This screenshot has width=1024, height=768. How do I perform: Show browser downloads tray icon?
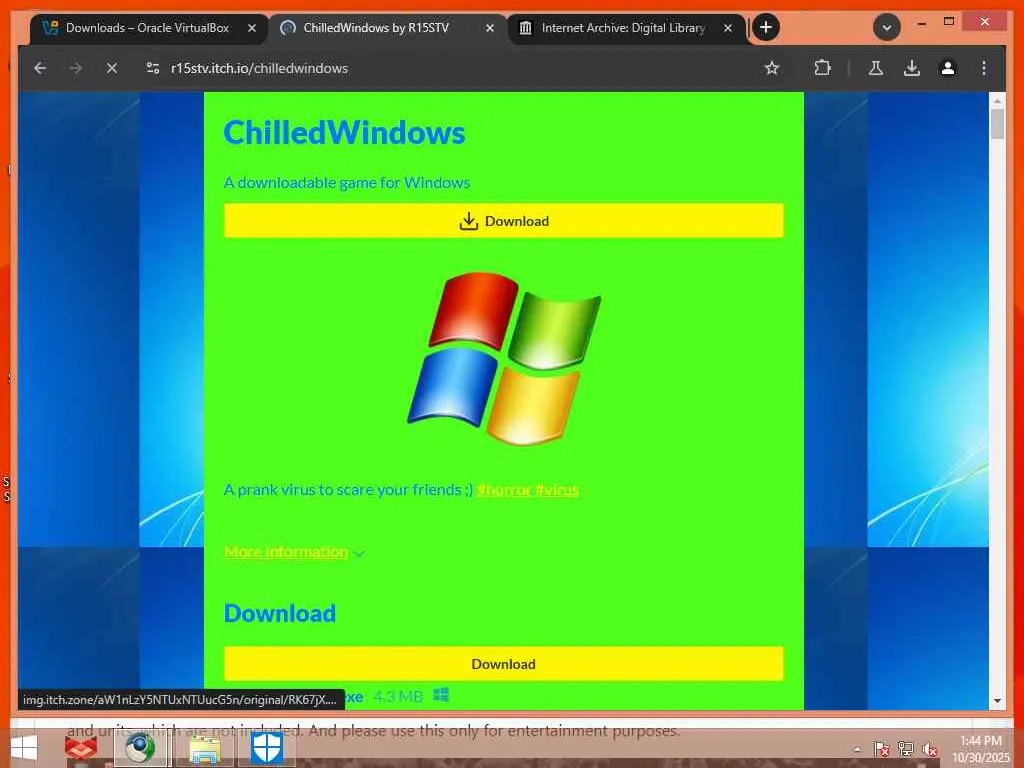pos(912,68)
